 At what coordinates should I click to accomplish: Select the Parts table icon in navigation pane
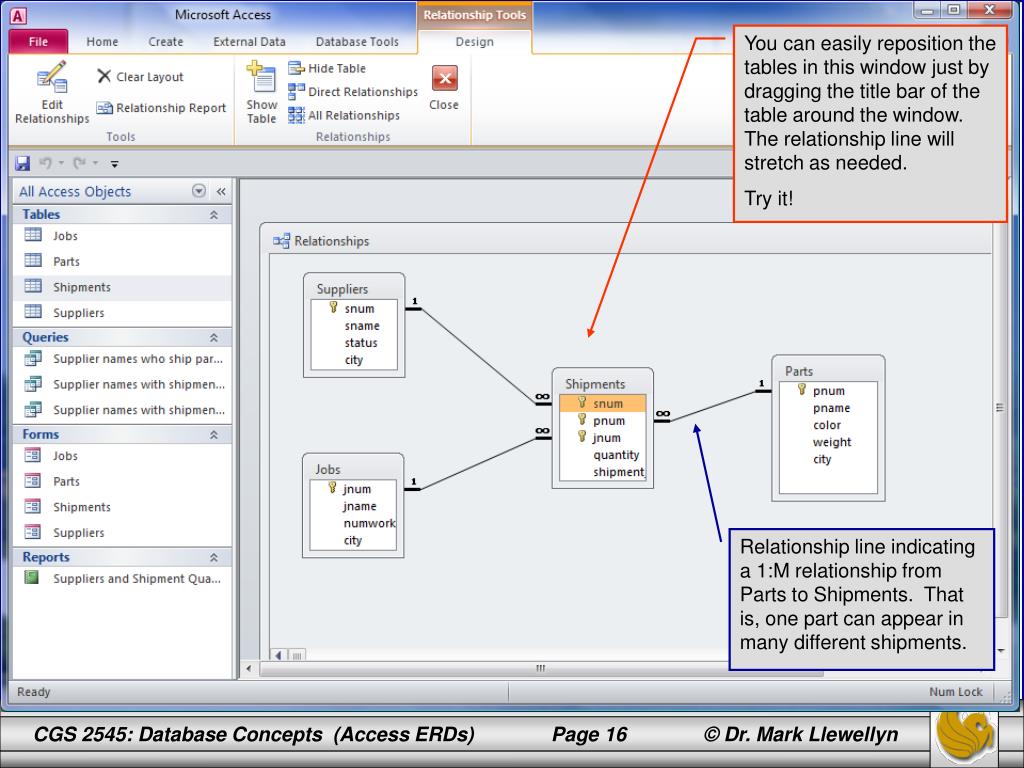pos(33,261)
